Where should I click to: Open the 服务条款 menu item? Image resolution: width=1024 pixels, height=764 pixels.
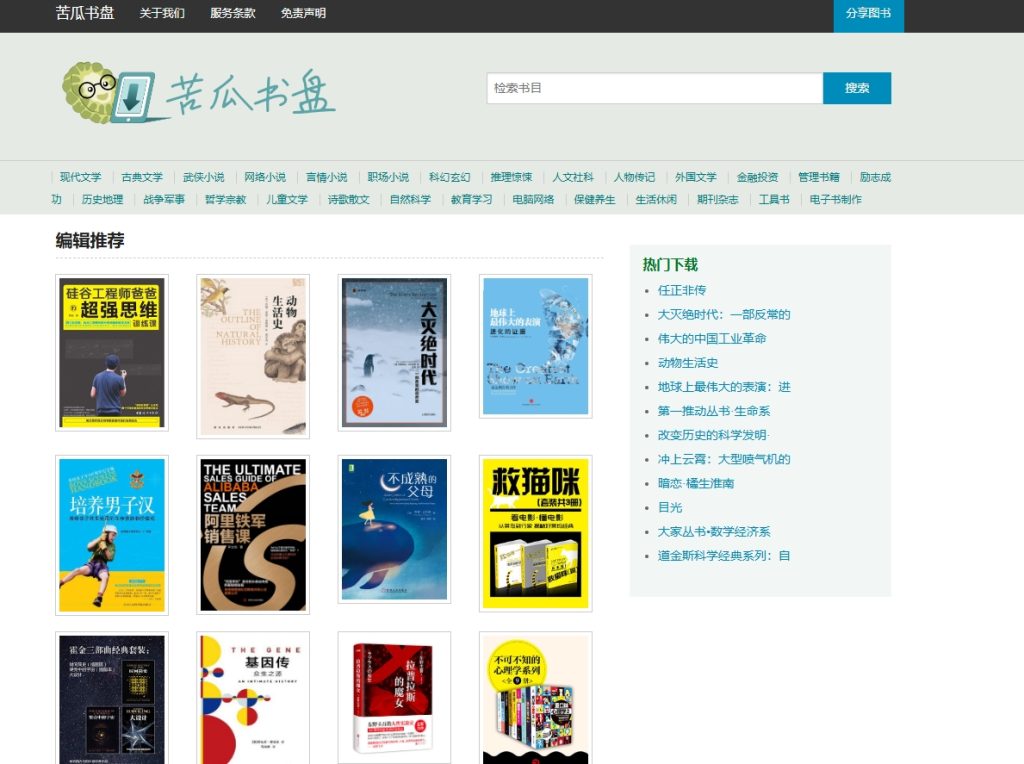point(233,13)
